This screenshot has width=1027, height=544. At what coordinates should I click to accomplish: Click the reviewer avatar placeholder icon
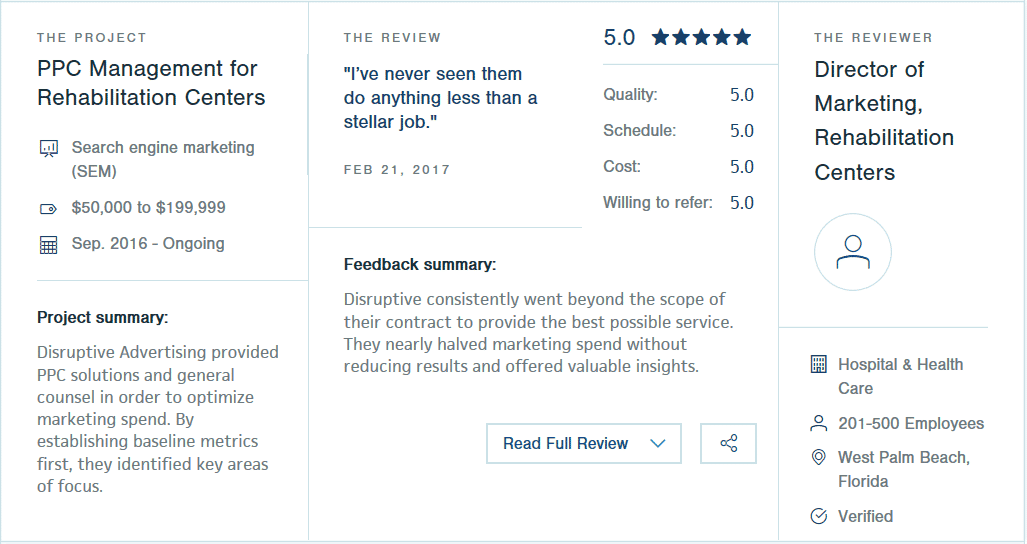coord(853,252)
